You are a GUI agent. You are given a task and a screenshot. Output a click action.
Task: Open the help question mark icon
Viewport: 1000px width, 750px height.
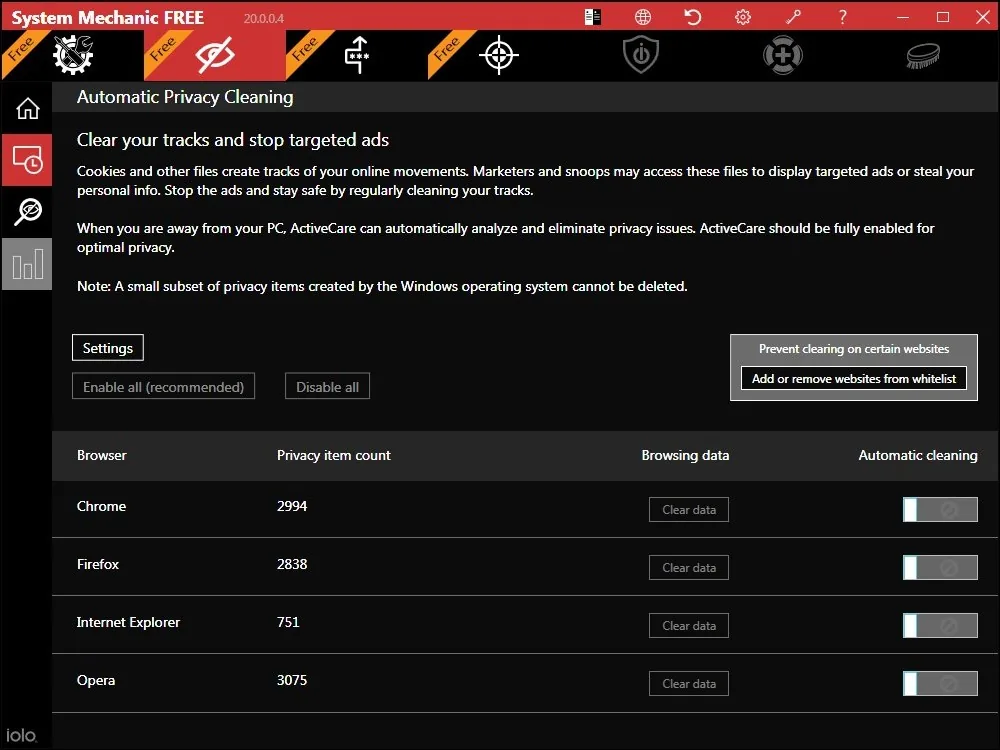[x=842, y=17]
